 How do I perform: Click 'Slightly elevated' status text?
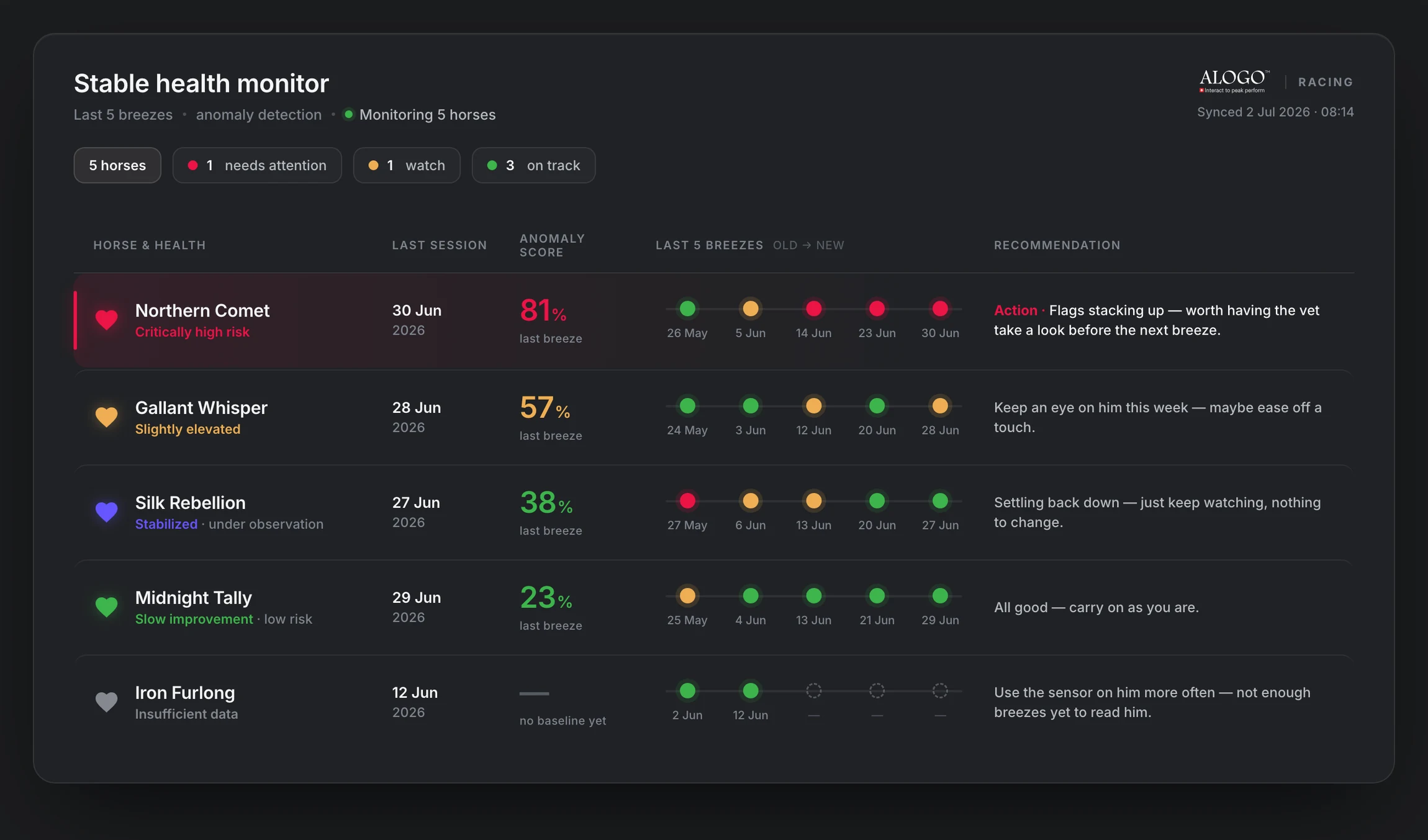188,430
